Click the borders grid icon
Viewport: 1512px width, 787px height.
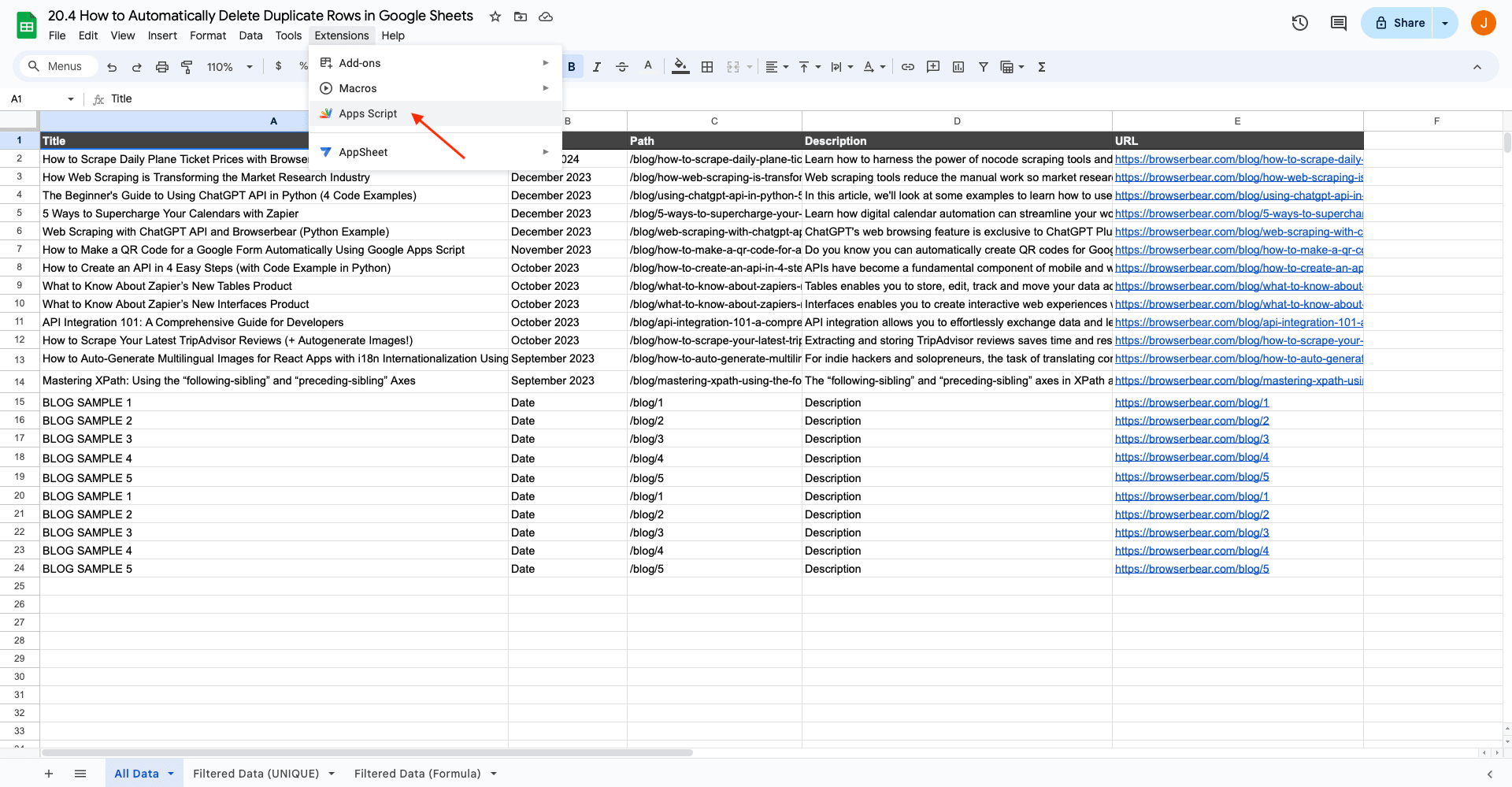pos(706,67)
